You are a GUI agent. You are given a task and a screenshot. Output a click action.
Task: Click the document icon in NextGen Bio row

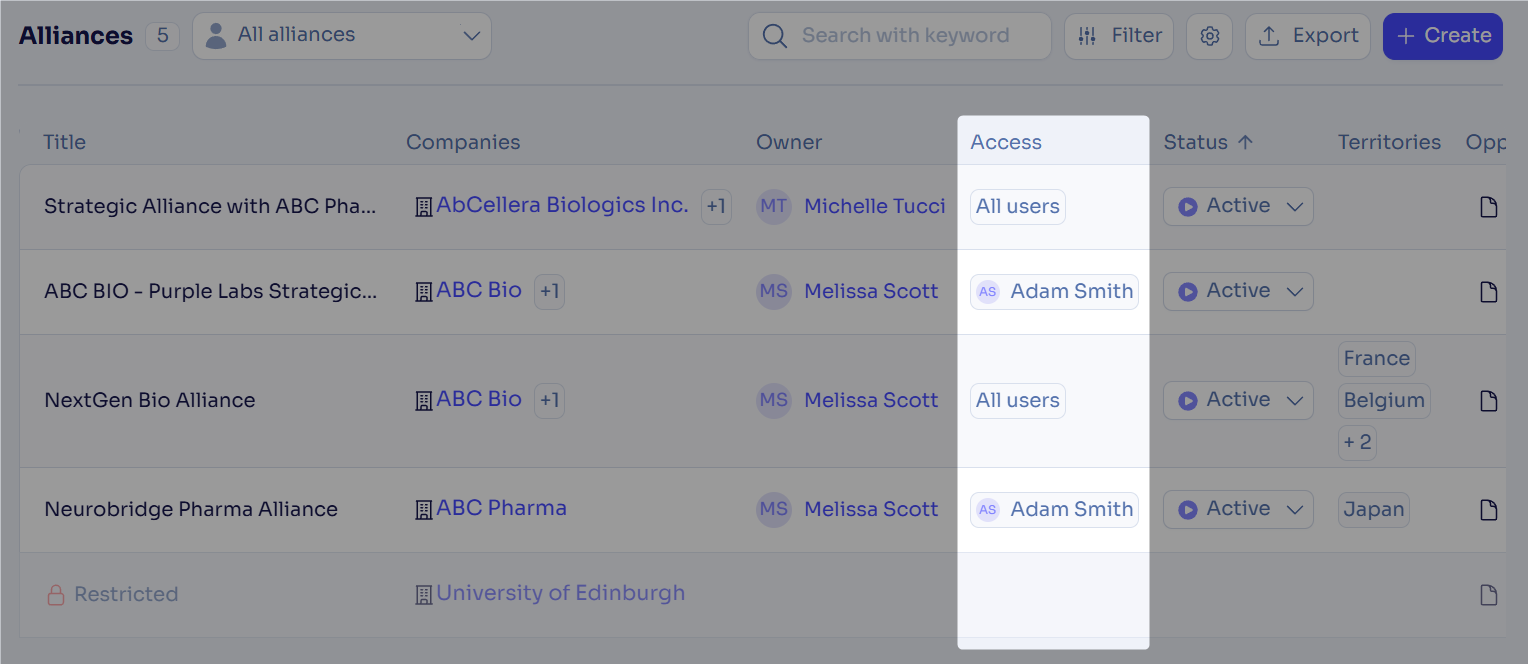tap(1488, 400)
